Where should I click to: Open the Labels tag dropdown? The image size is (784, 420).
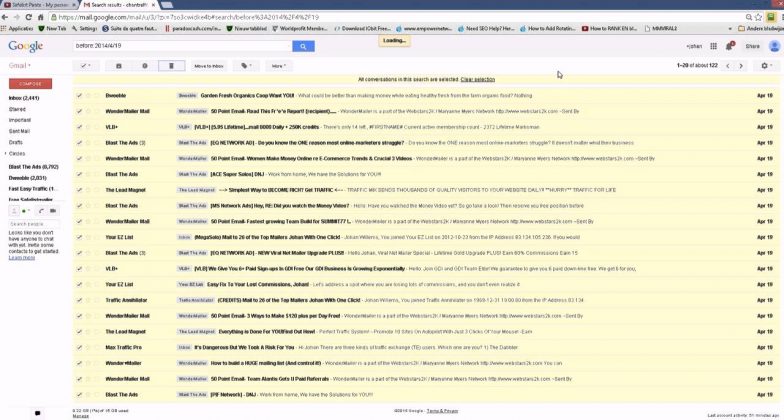point(246,66)
